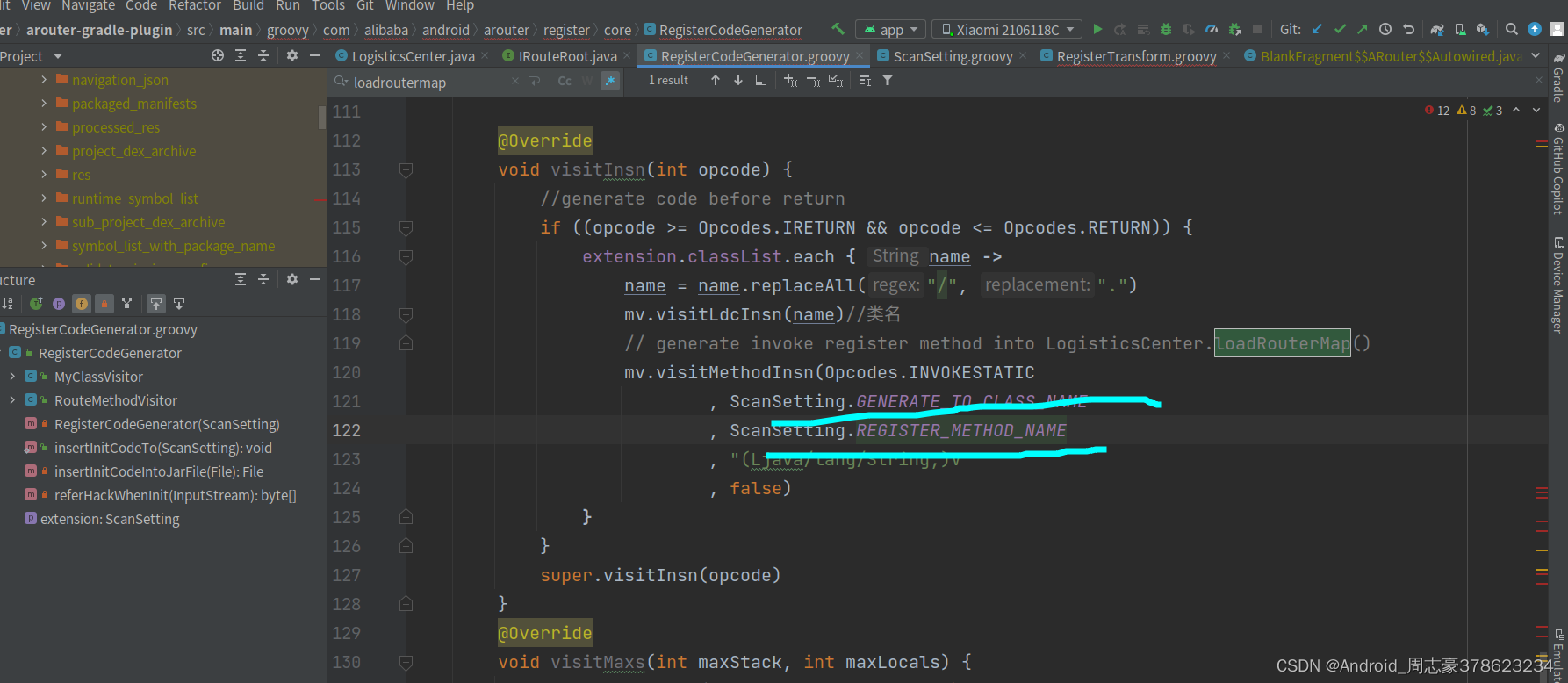This screenshot has width=1568, height=683.
Task: Open the Profiler gauge icon
Action: [x=1212, y=29]
